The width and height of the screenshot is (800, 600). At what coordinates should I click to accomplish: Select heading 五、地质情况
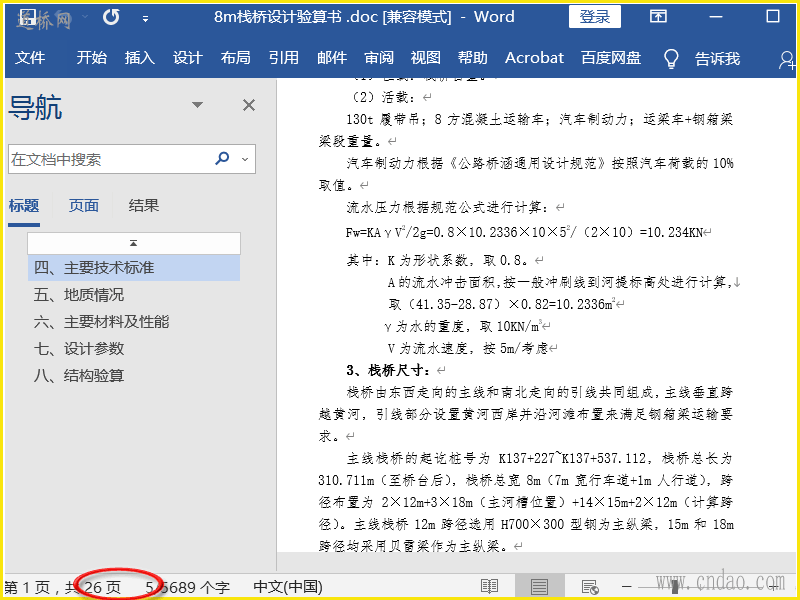pos(79,294)
